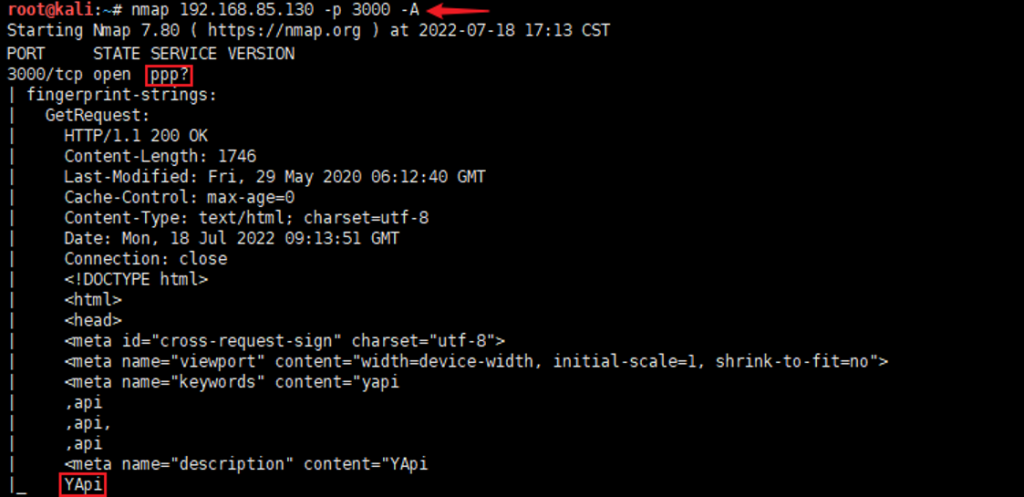Click the 3000/tcp port entry
The width and height of the screenshot is (1024, 497).
(x=44, y=74)
